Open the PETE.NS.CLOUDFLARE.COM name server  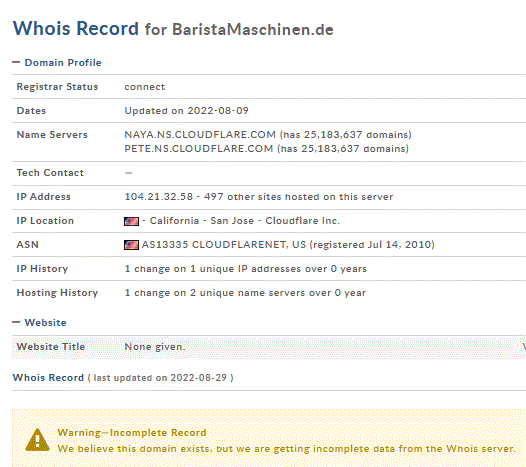(199, 149)
